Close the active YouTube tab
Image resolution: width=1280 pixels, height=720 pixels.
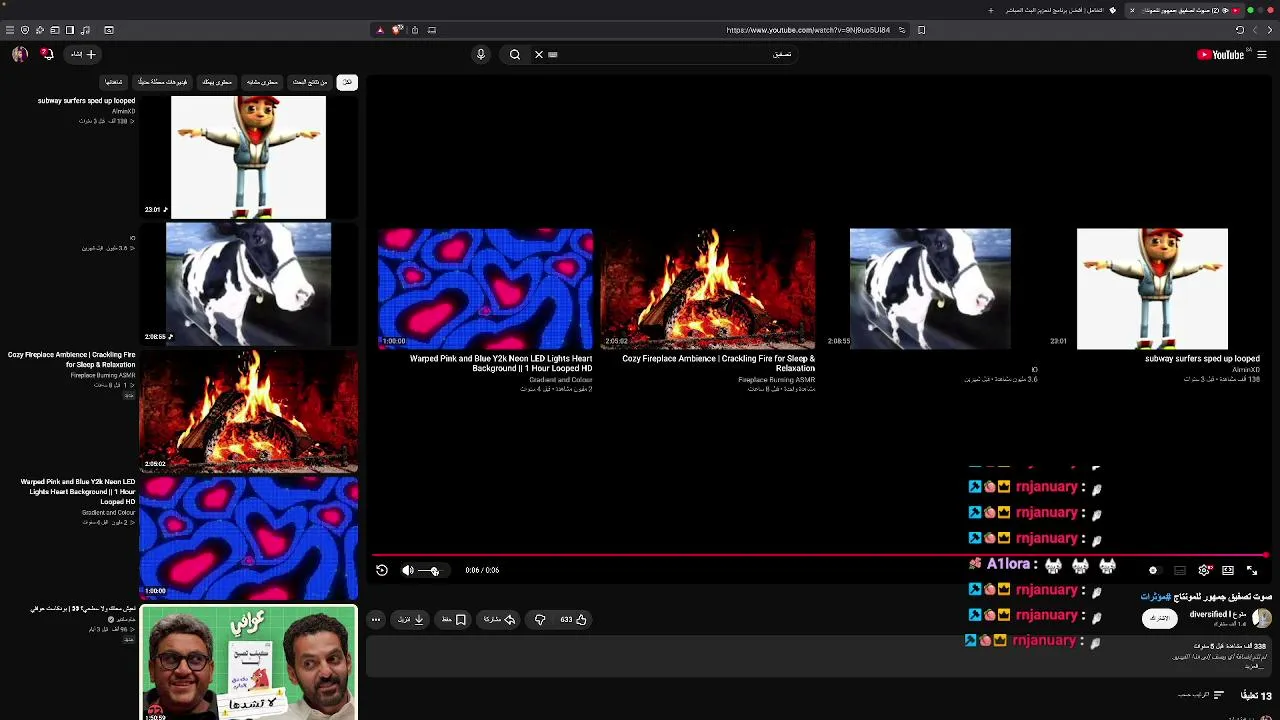[x=1132, y=10]
